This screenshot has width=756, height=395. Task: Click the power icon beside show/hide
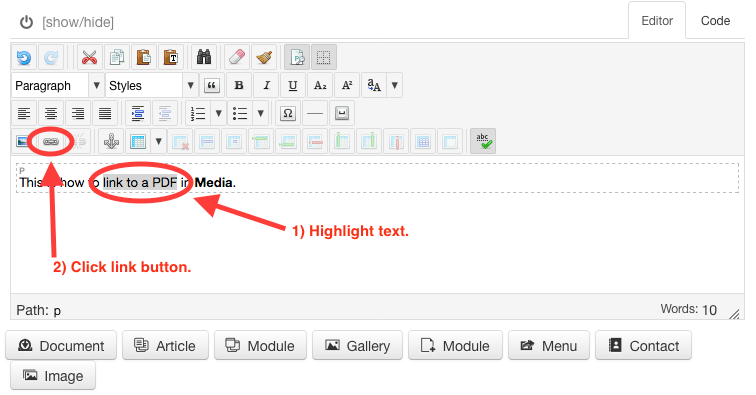(x=27, y=22)
